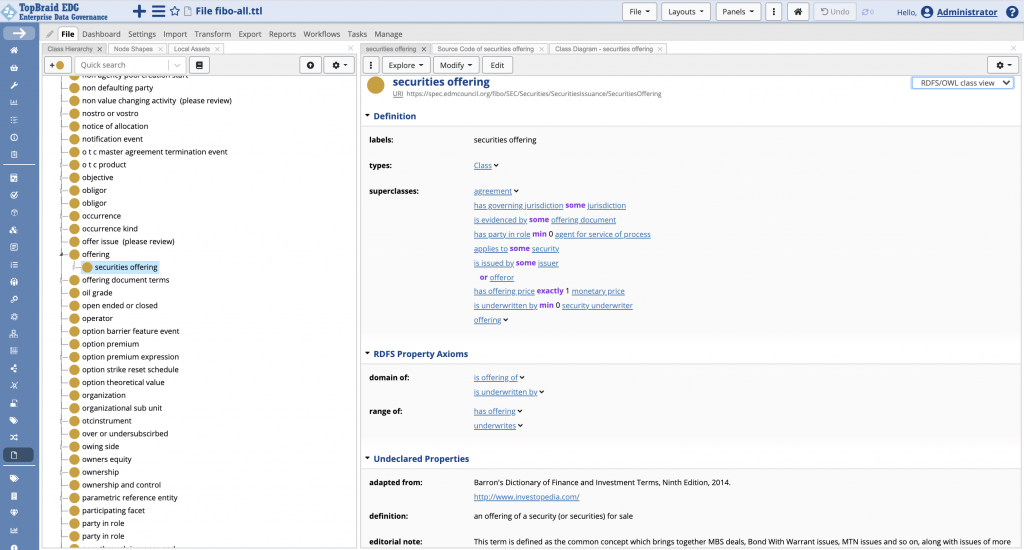Switch to the Class Diagram tab
This screenshot has height=550, width=1024.
click(x=603, y=49)
